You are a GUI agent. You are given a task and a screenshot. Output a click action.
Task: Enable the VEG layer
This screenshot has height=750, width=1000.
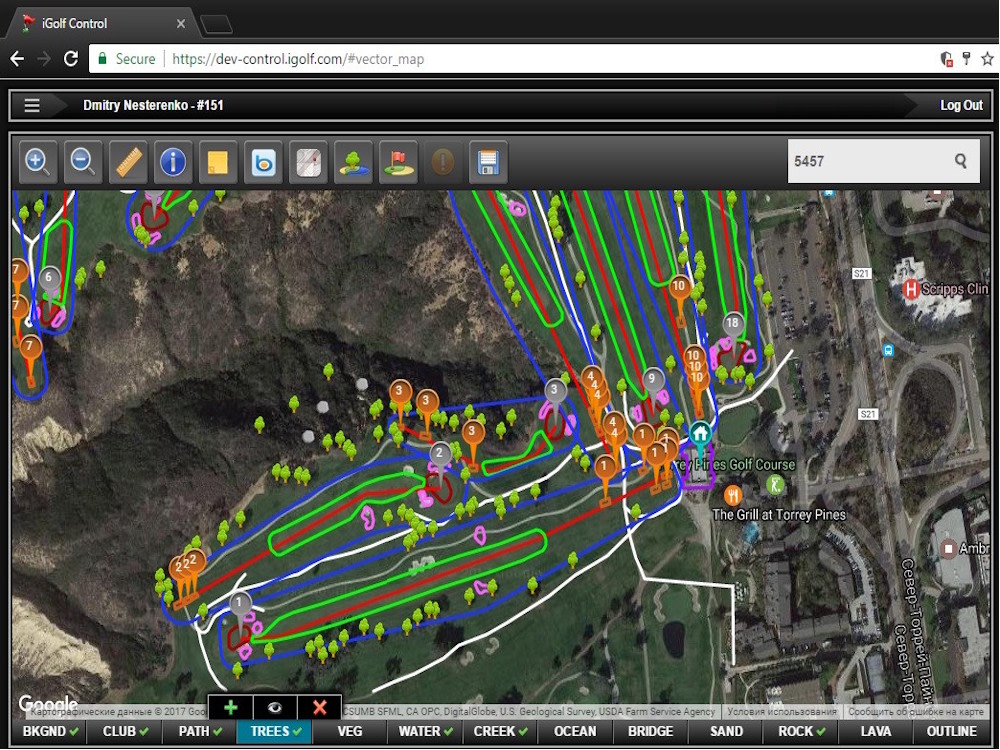click(349, 732)
